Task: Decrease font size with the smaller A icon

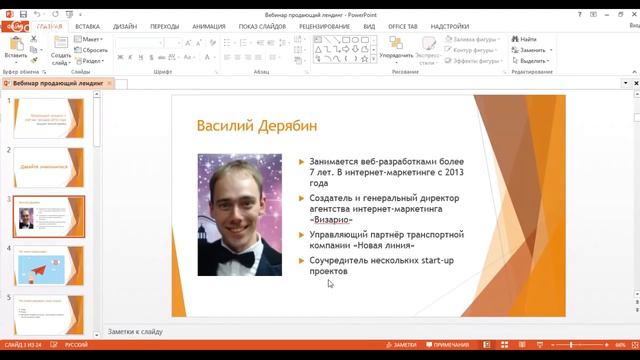Action: [x=198, y=43]
